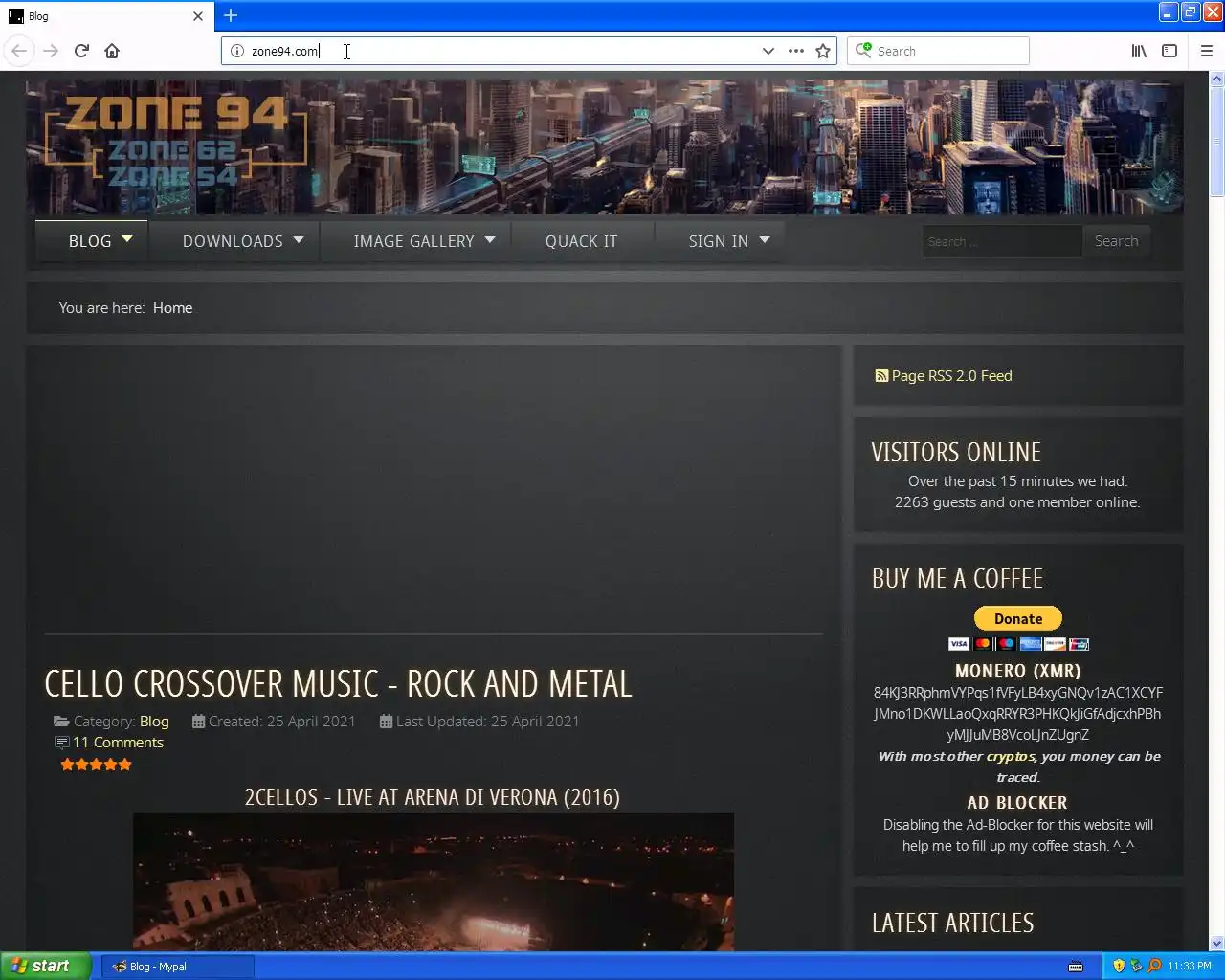1225x980 pixels.
Task: Reload the current page
Action: click(81, 51)
